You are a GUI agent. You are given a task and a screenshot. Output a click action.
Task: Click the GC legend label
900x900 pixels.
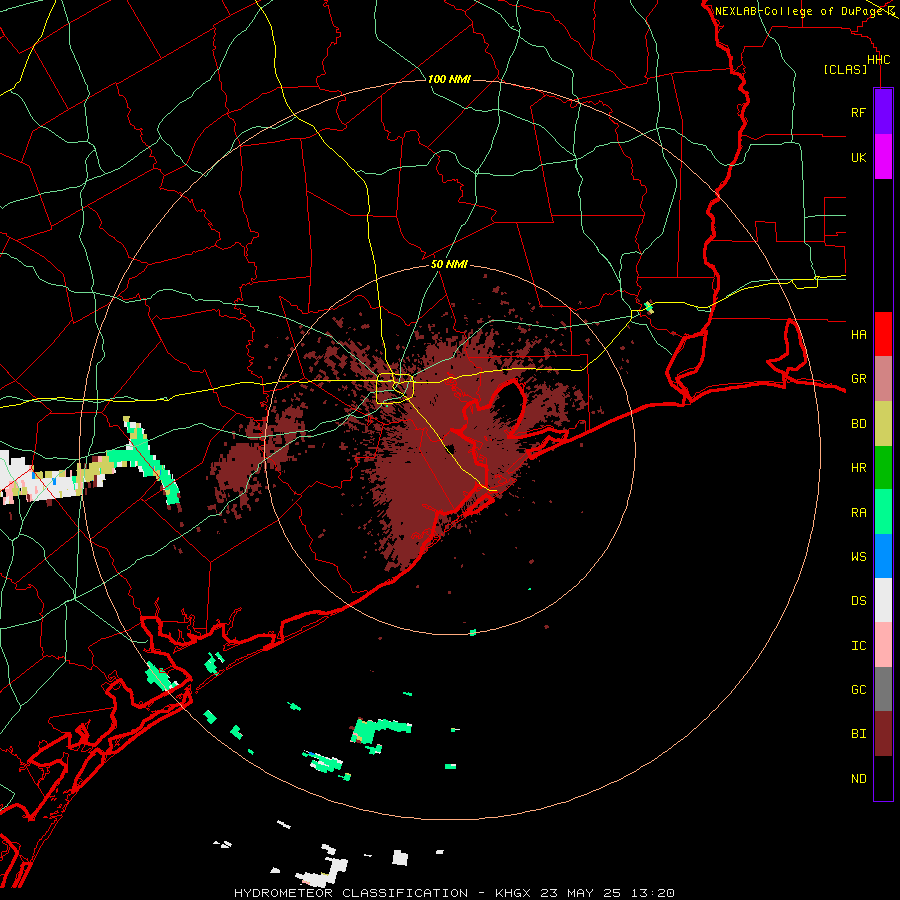coord(858,690)
